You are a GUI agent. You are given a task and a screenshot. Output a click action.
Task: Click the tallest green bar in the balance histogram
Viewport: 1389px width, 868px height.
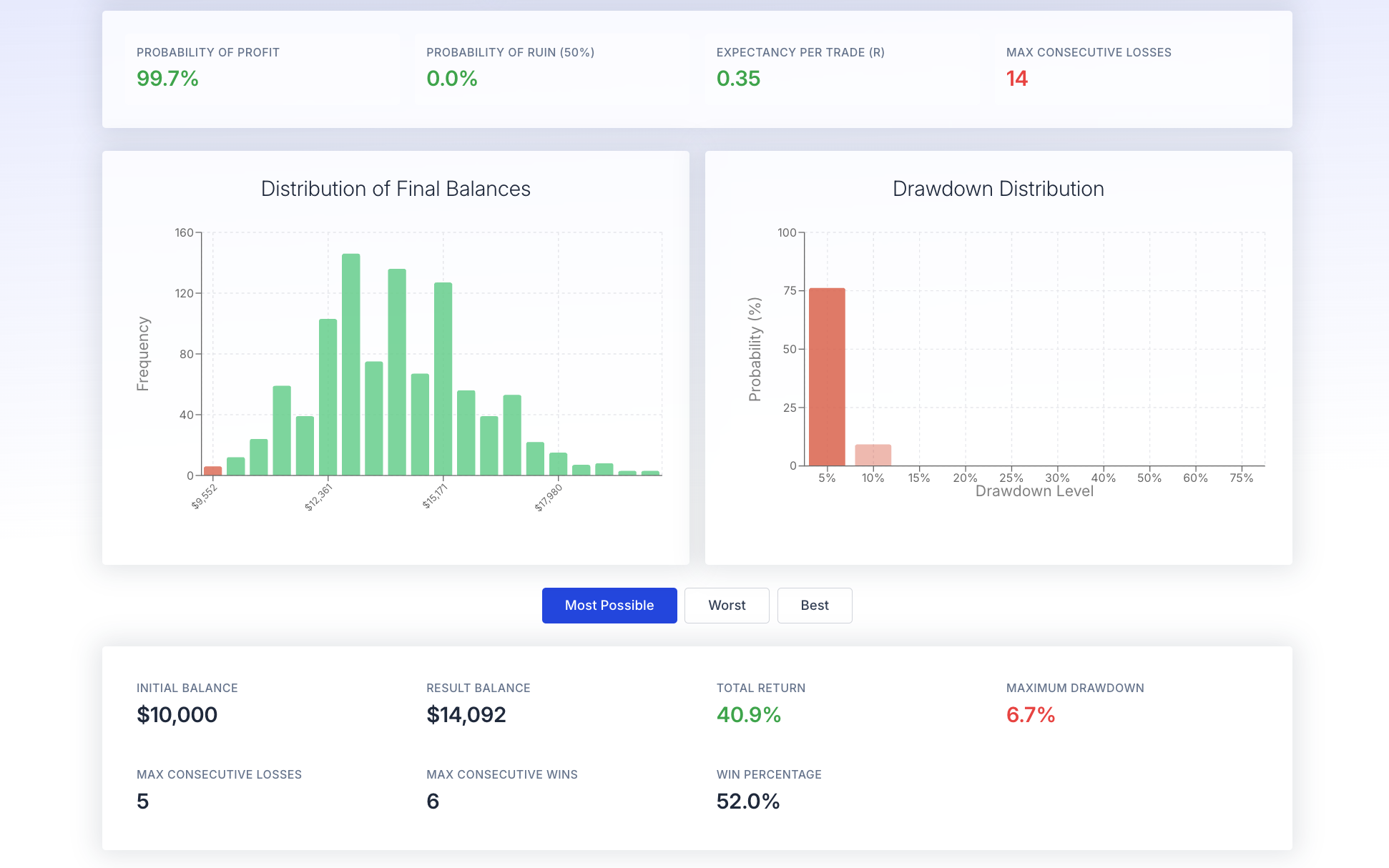click(x=350, y=365)
